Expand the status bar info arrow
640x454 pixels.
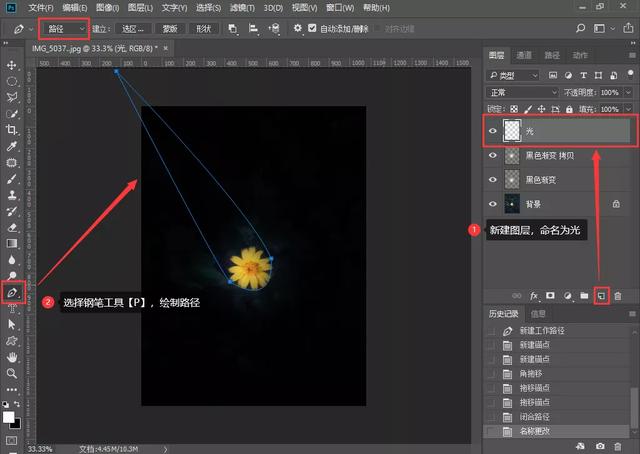[x=165, y=449]
